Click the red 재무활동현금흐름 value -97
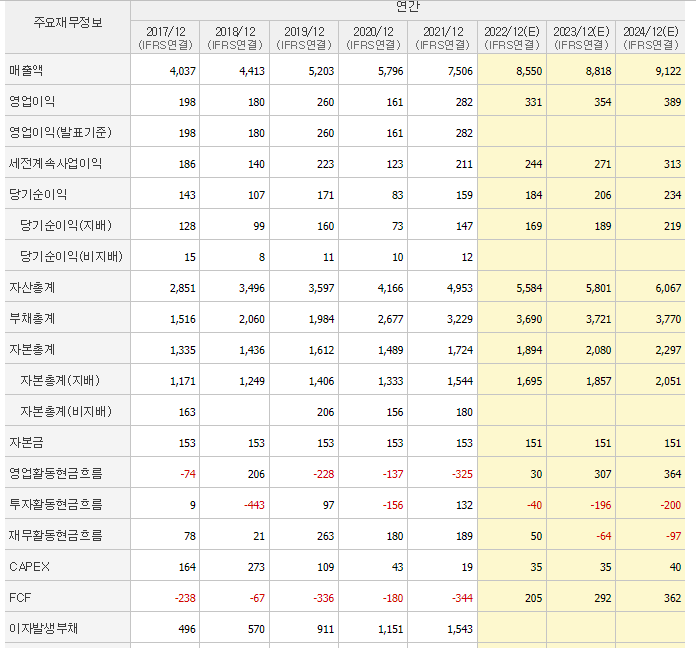696x648 pixels. pos(673,536)
